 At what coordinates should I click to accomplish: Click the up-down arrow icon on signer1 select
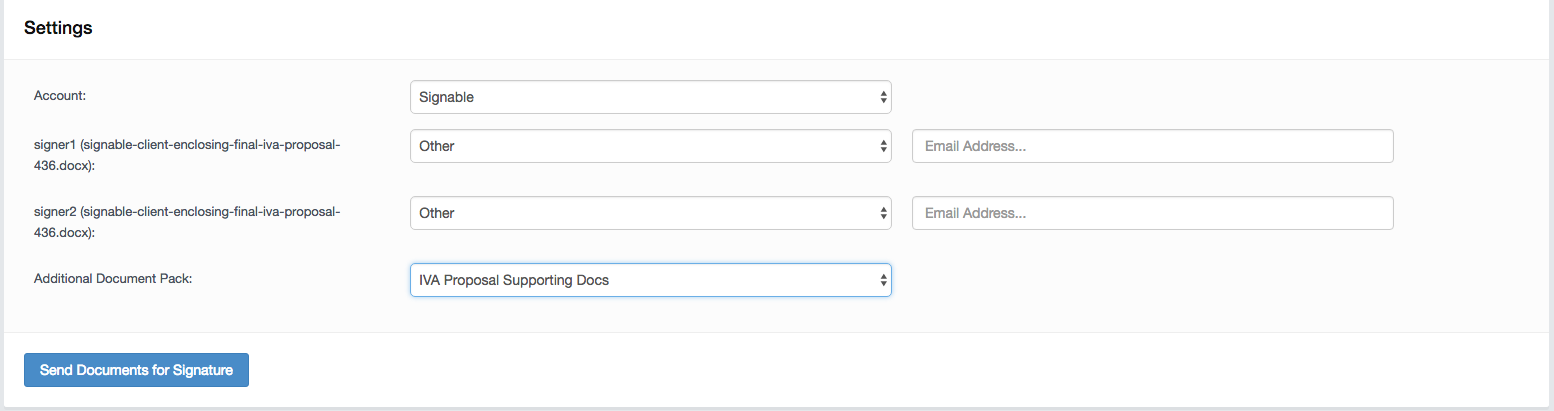883,146
